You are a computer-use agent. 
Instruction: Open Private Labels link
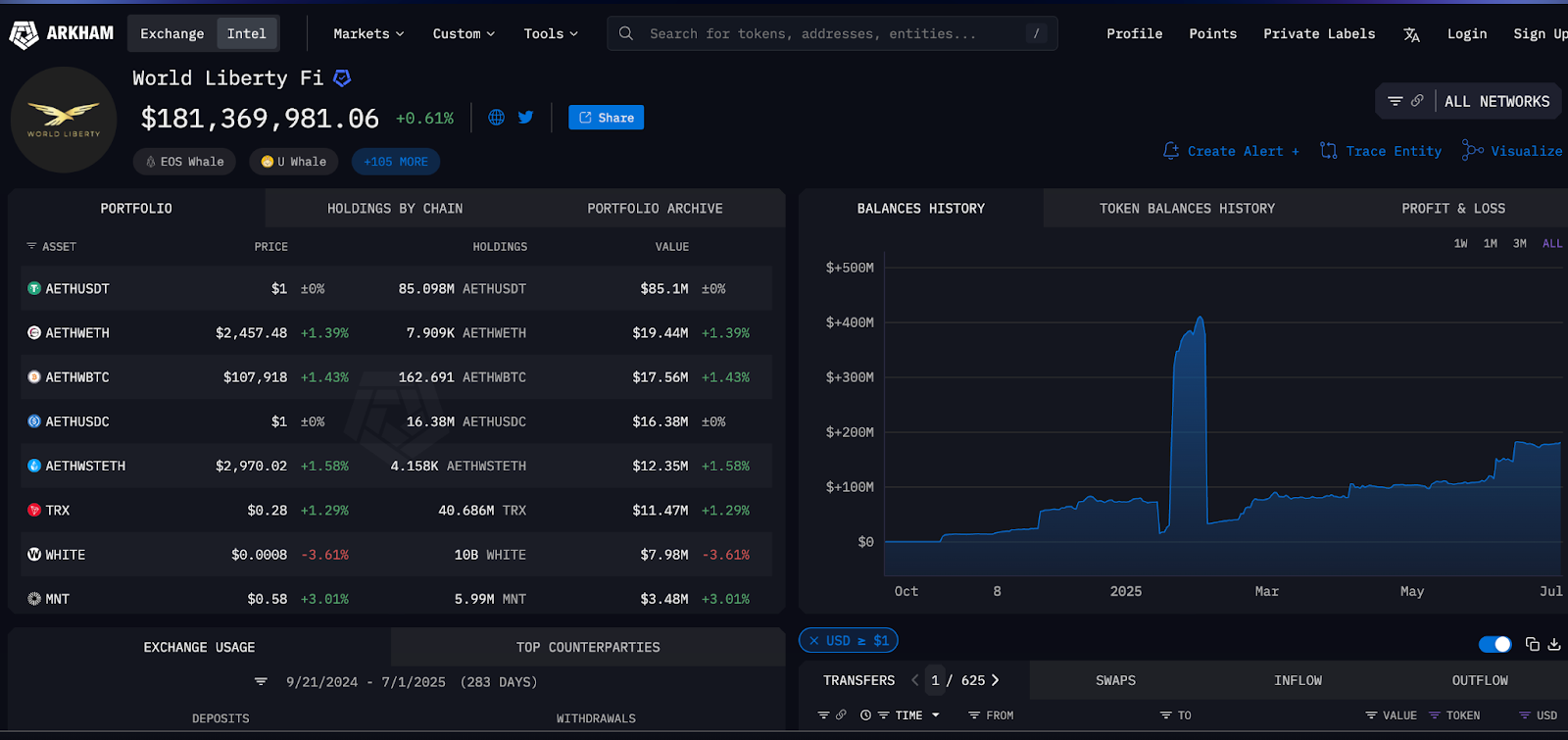point(1319,33)
